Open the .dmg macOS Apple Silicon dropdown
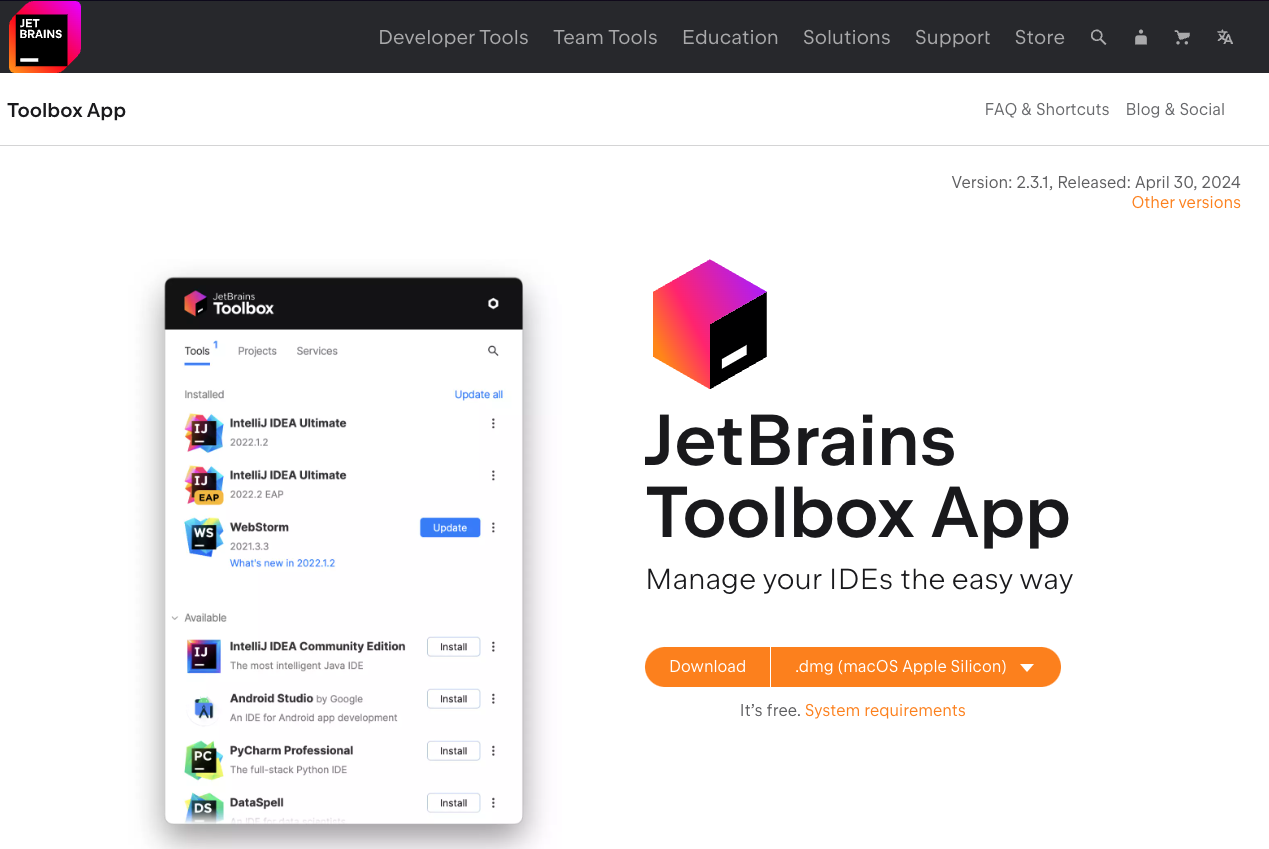 coord(915,667)
